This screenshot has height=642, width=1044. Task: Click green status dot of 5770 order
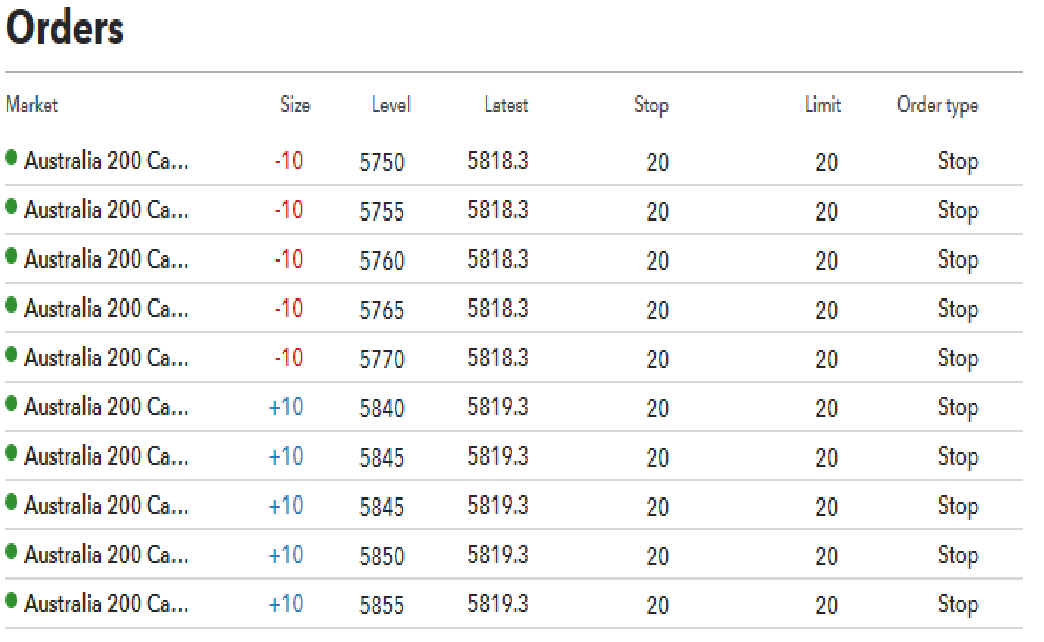pyautogui.click(x=11, y=355)
